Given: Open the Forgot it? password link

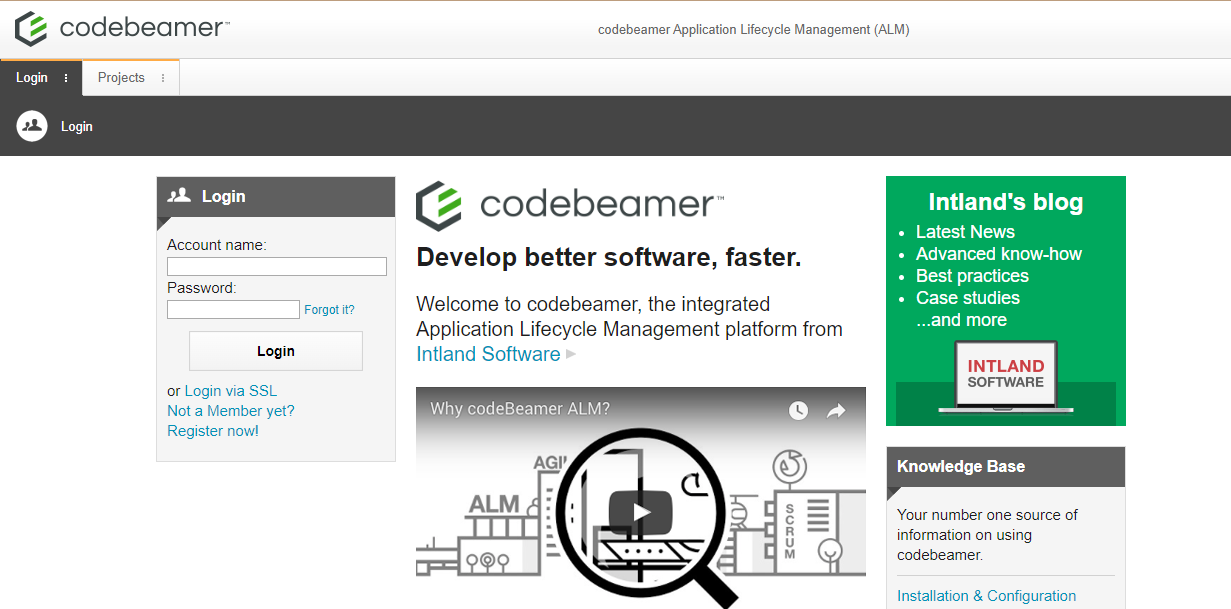Looking at the screenshot, I should (329, 309).
